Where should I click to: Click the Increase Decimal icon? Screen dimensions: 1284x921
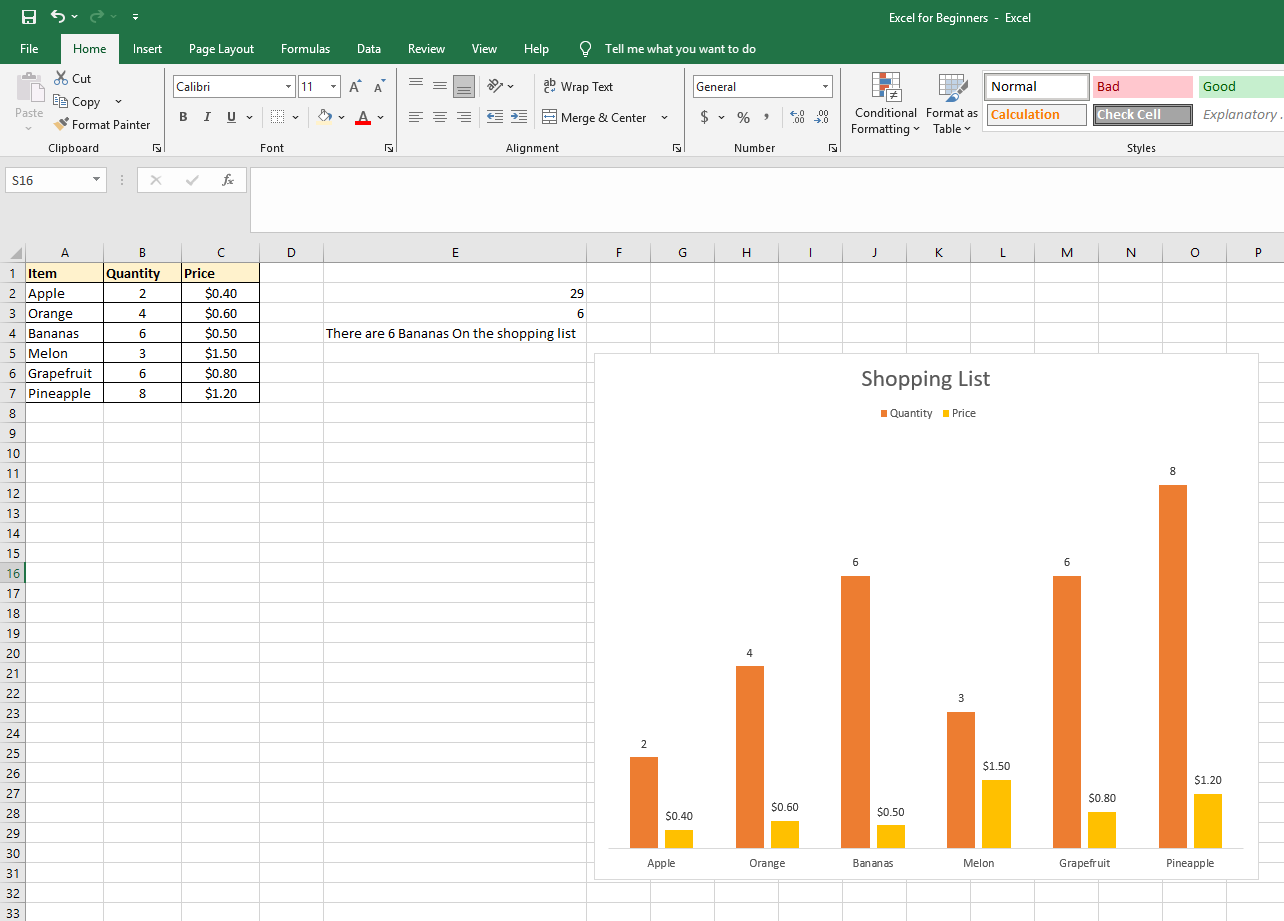[x=797, y=117]
